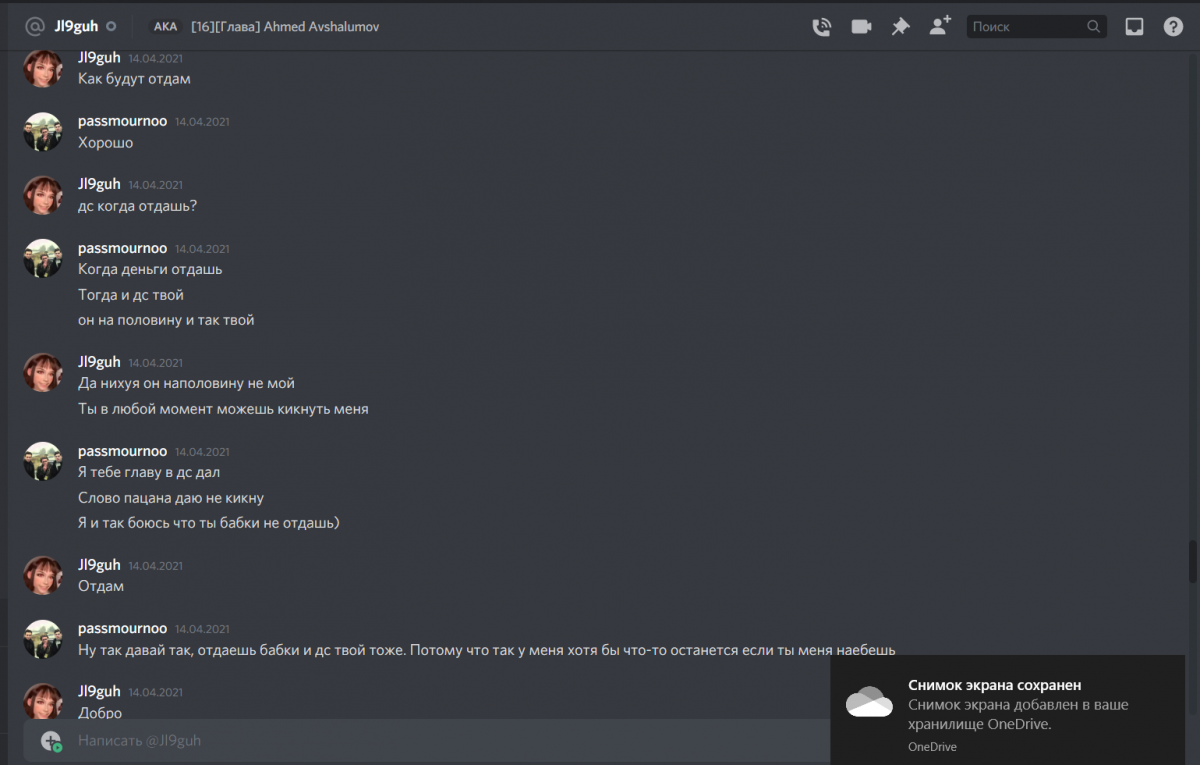The image size is (1200, 765).
Task: Click Jl9guh username above дс когда отдашь
Action: [99, 184]
